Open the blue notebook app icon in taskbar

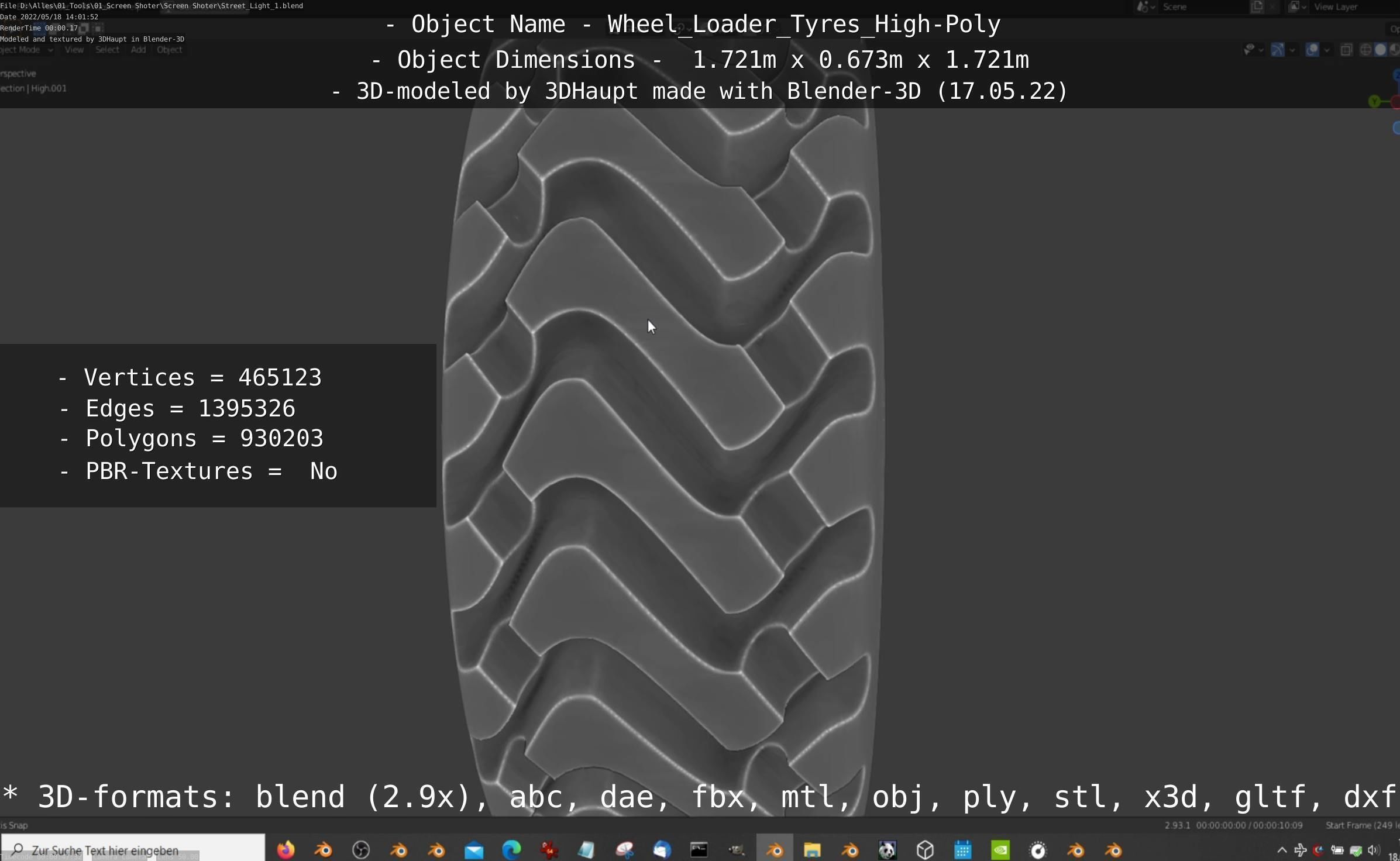(586, 849)
